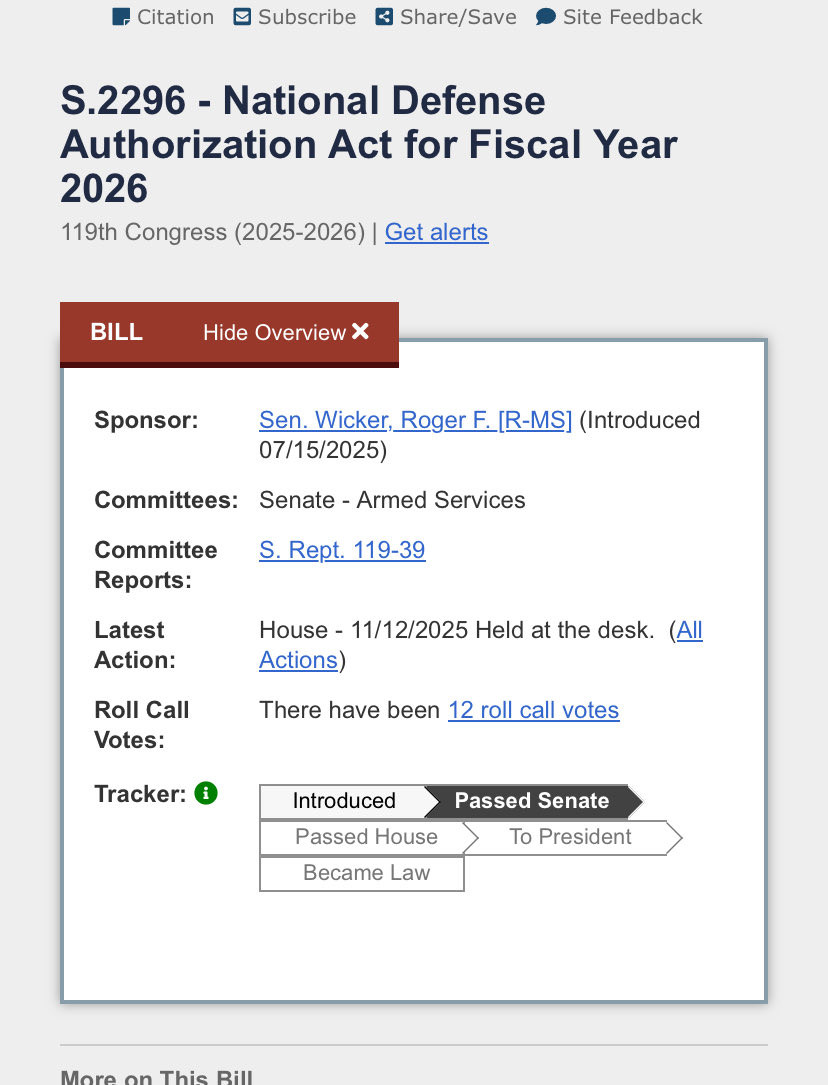Viewport: 828px width, 1085px height.
Task: Toggle Hide Overview to collapse bill details
Action: coord(286,332)
